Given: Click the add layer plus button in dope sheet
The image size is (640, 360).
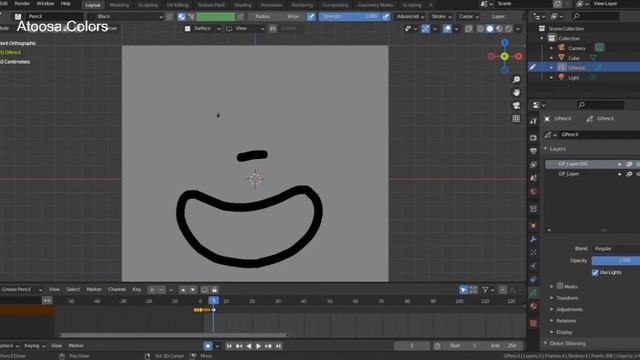Looking at the screenshot, I should click(152, 290).
